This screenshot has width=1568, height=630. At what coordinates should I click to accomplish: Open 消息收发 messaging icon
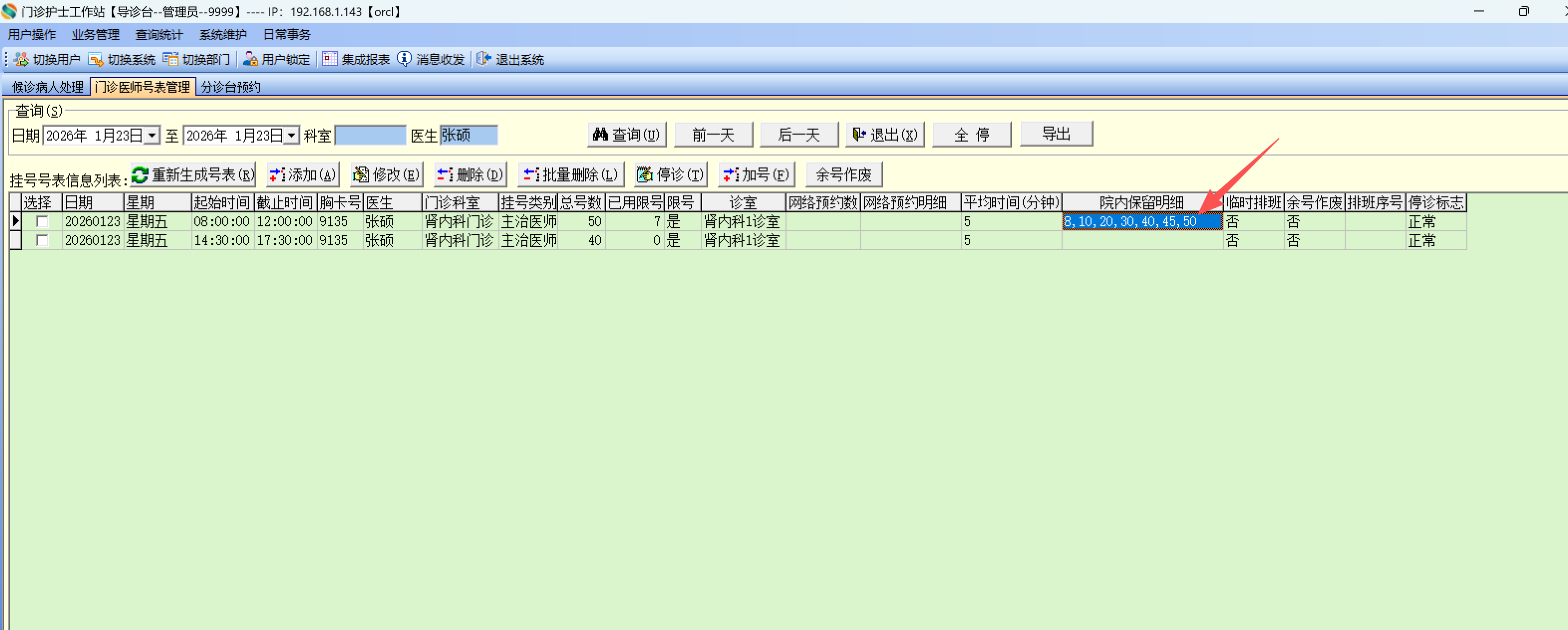coord(404,59)
